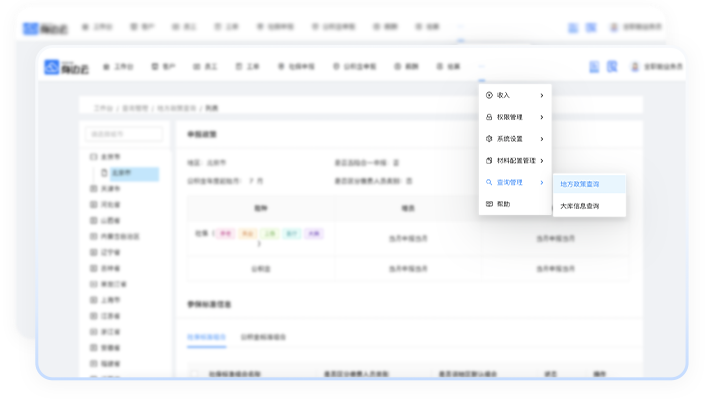The image size is (705, 399).
Task: Click the 帮助 help icon
Action: click(x=489, y=204)
